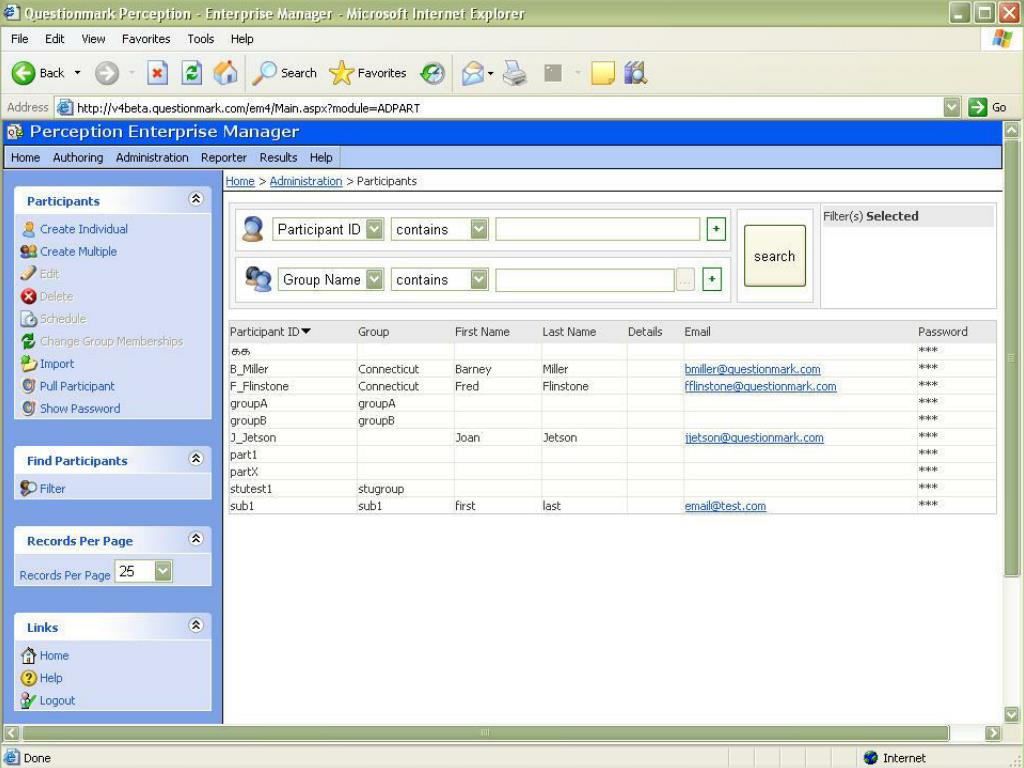1024x768 pixels.
Task: Click the search button
Action: (x=775, y=256)
